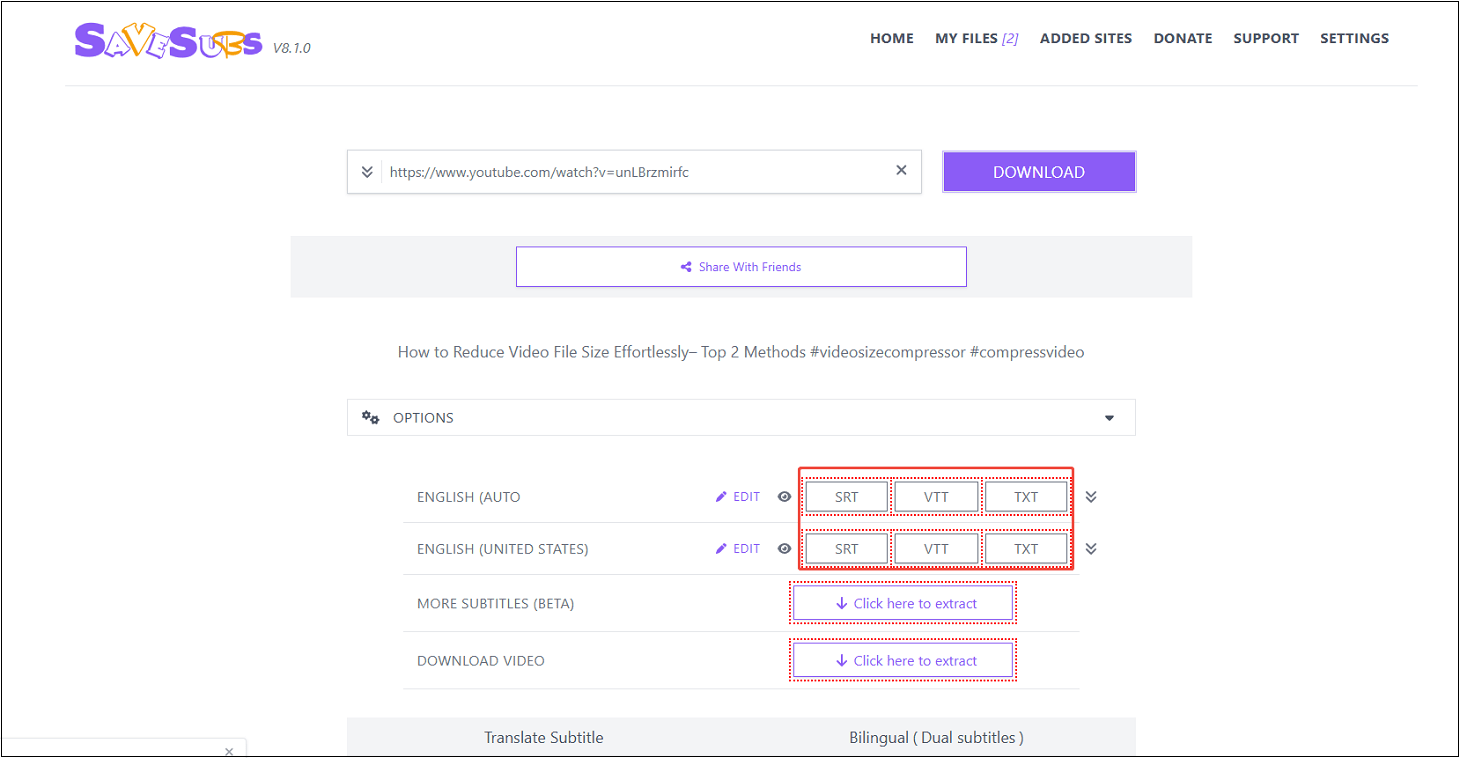This screenshot has height=758, width=1460.
Task: Click the DOWNLOAD button
Action: coord(1038,171)
